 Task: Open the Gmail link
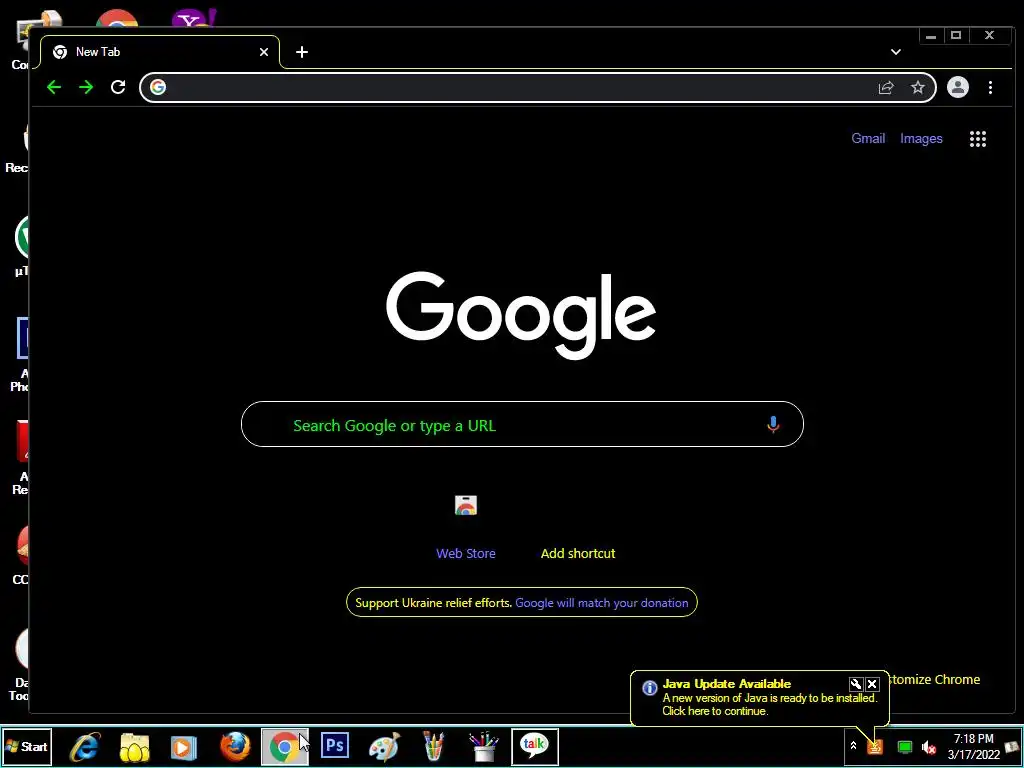(x=868, y=138)
